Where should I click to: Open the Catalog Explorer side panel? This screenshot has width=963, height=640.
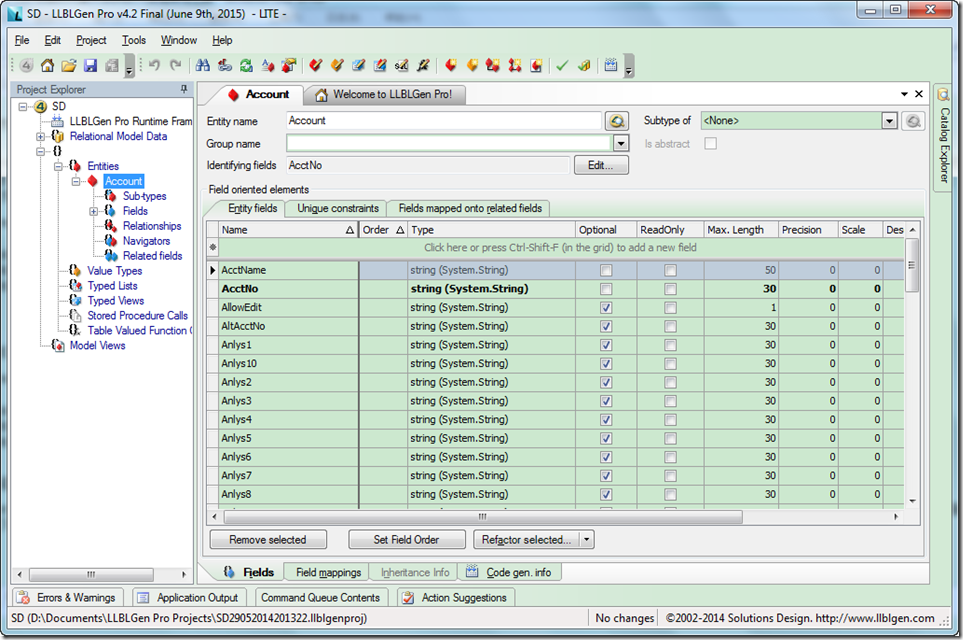pos(943,139)
